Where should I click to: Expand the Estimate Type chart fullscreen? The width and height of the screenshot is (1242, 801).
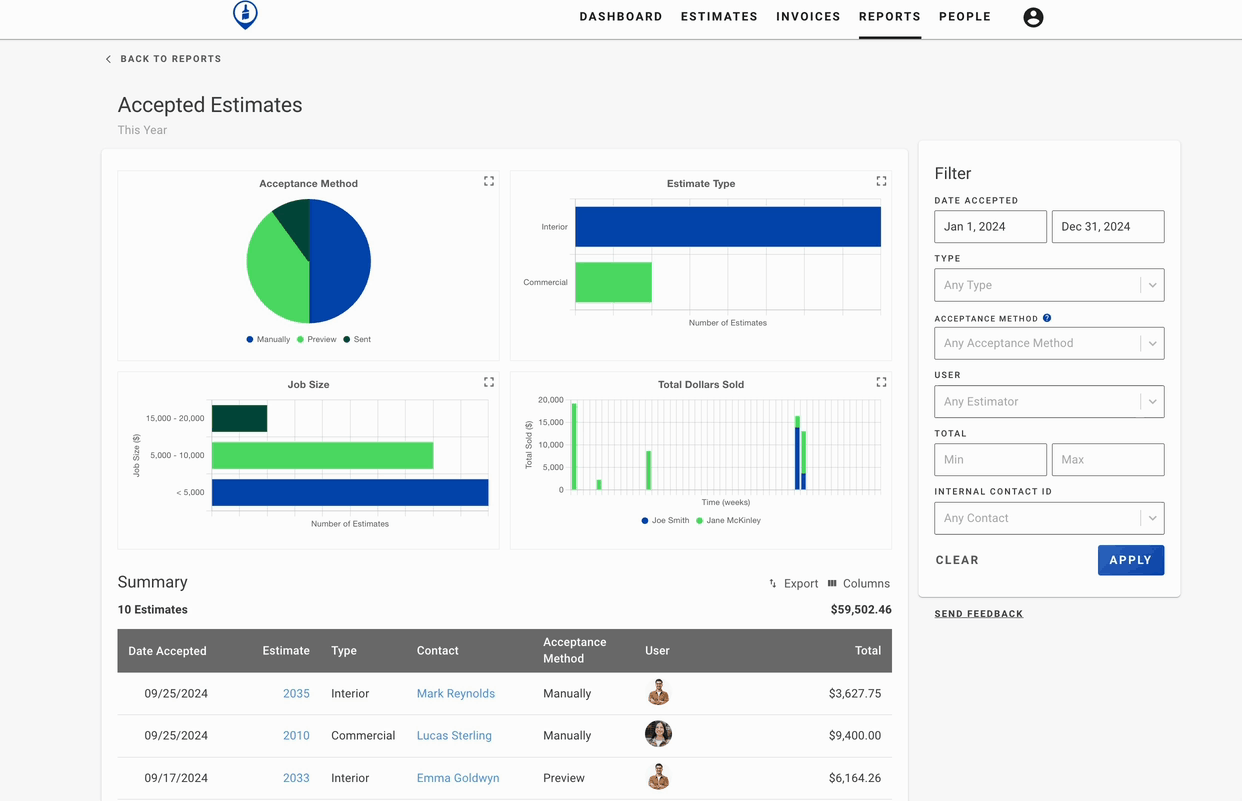click(881, 181)
